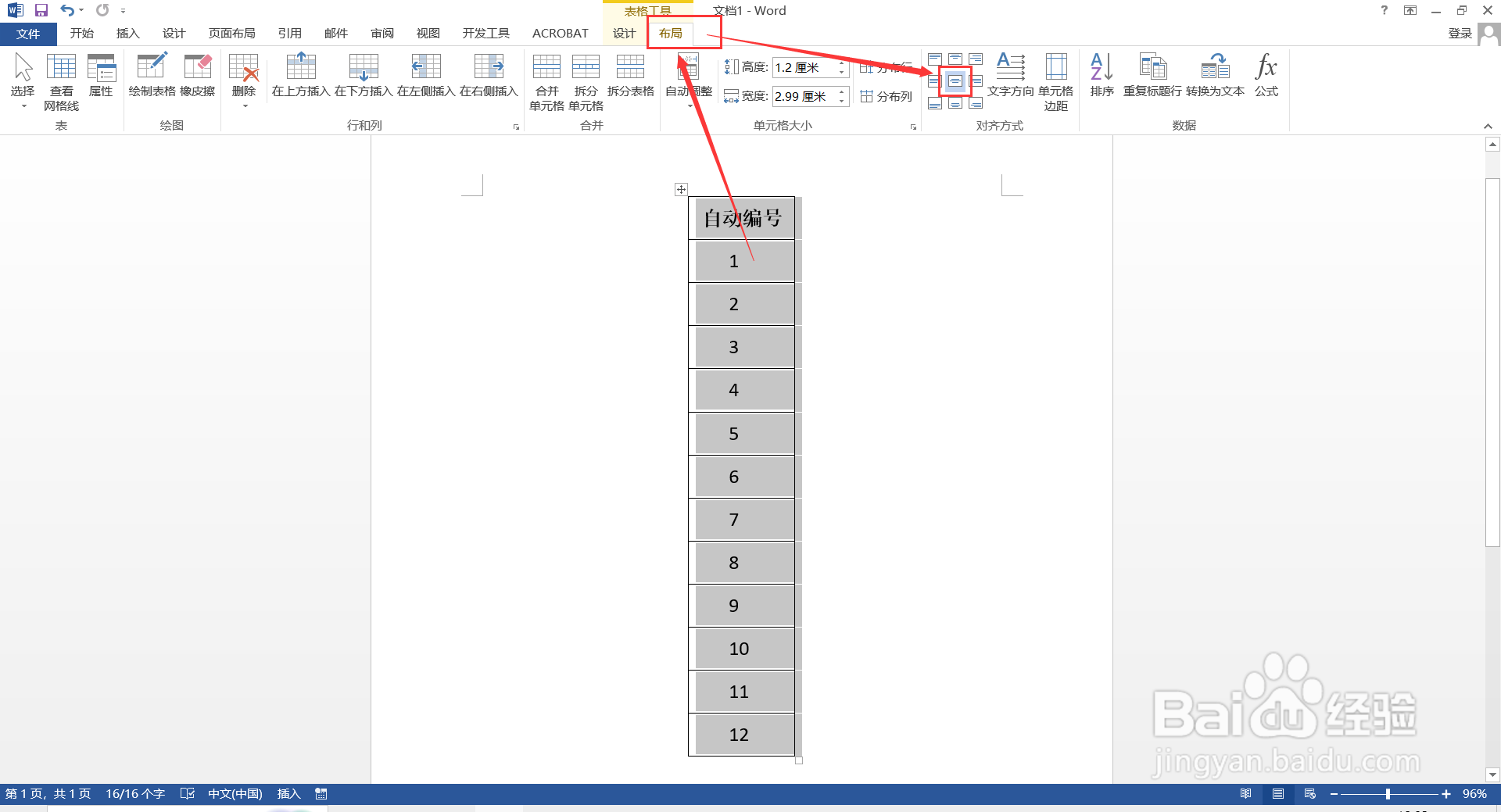1501x812 pixels.
Task: Set alignment to middle right
Action: click(x=976, y=81)
